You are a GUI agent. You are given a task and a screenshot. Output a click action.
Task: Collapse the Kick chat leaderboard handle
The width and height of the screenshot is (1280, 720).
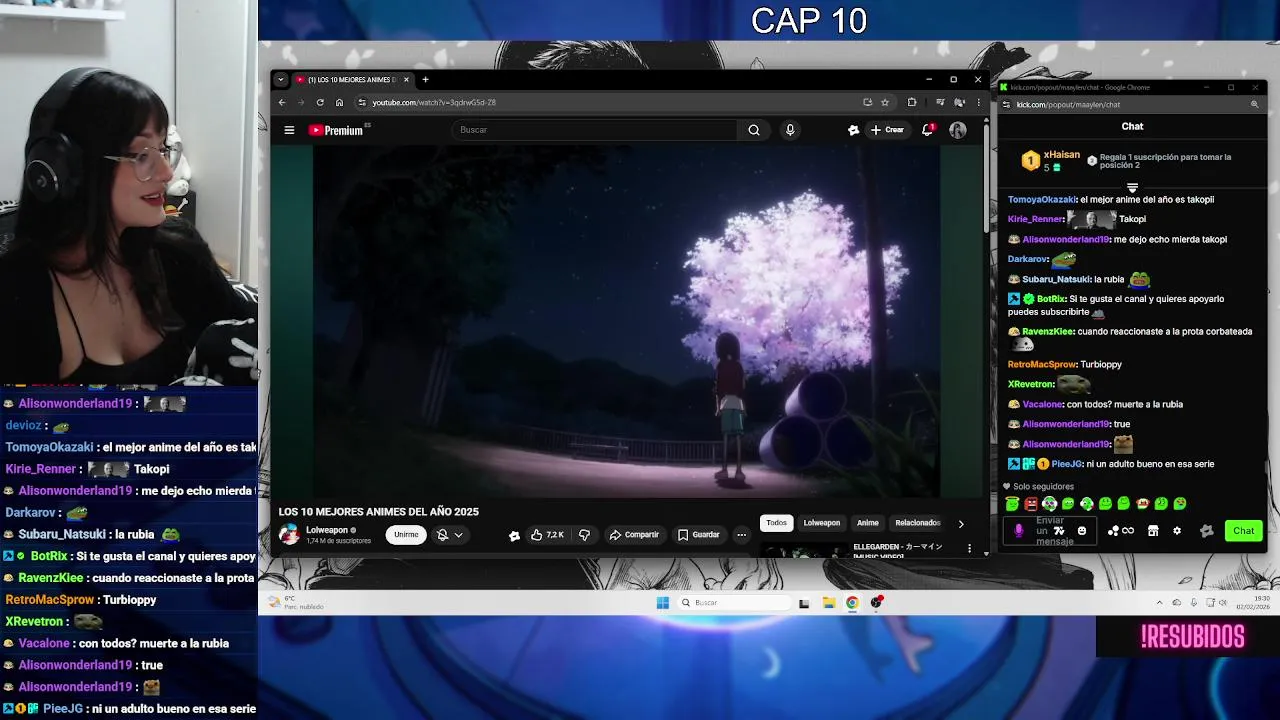click(1132, 187)
